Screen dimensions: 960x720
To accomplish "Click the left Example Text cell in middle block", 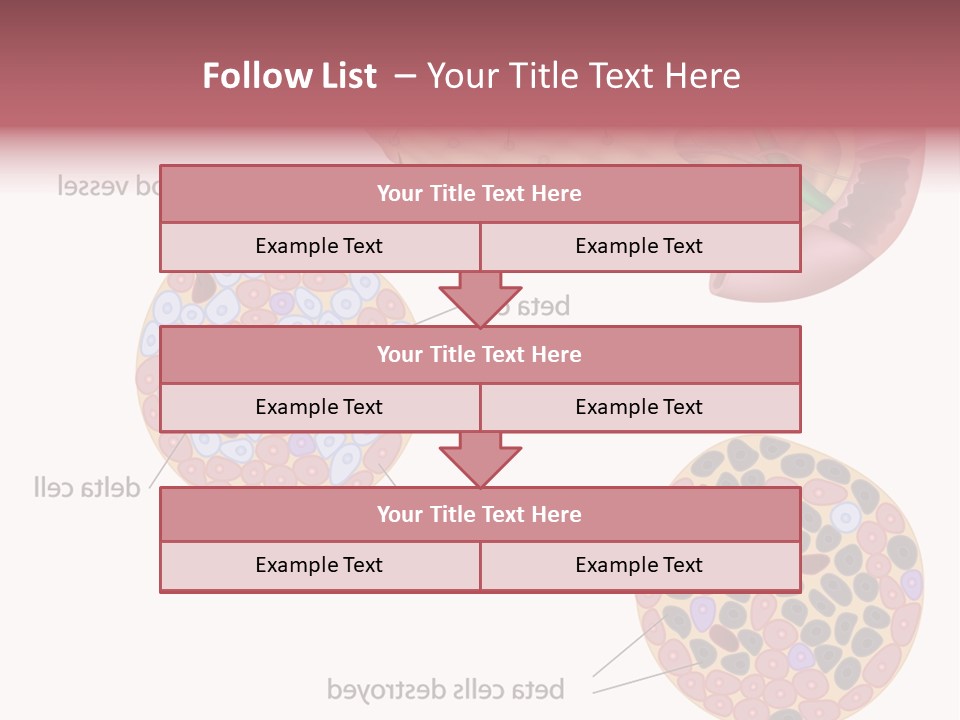I will pos(320,407).
